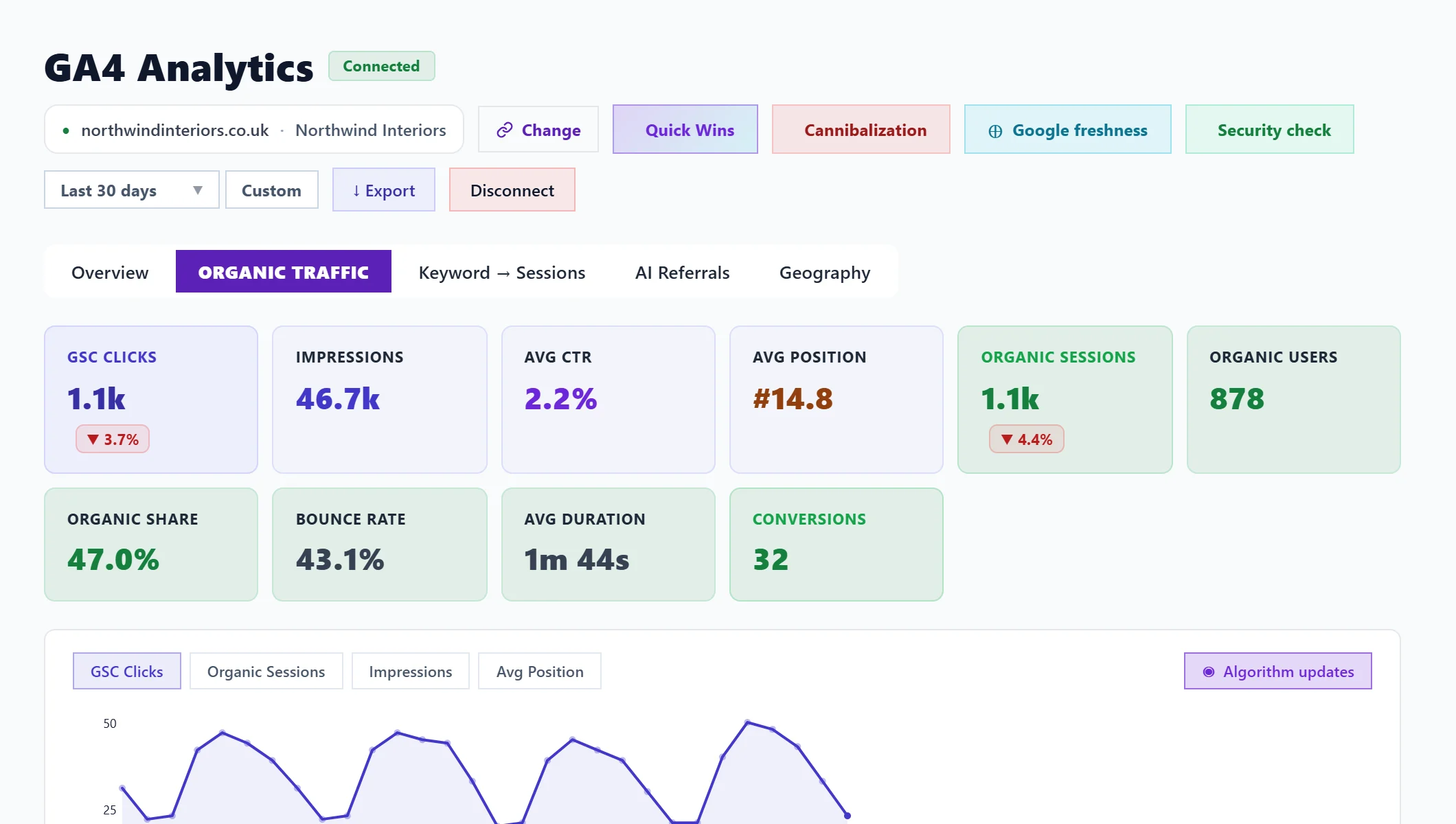The height and width of the screenshot is (824, 1456).
Task: Click the Bounce Rate 43.1% card
Action: 380,545
